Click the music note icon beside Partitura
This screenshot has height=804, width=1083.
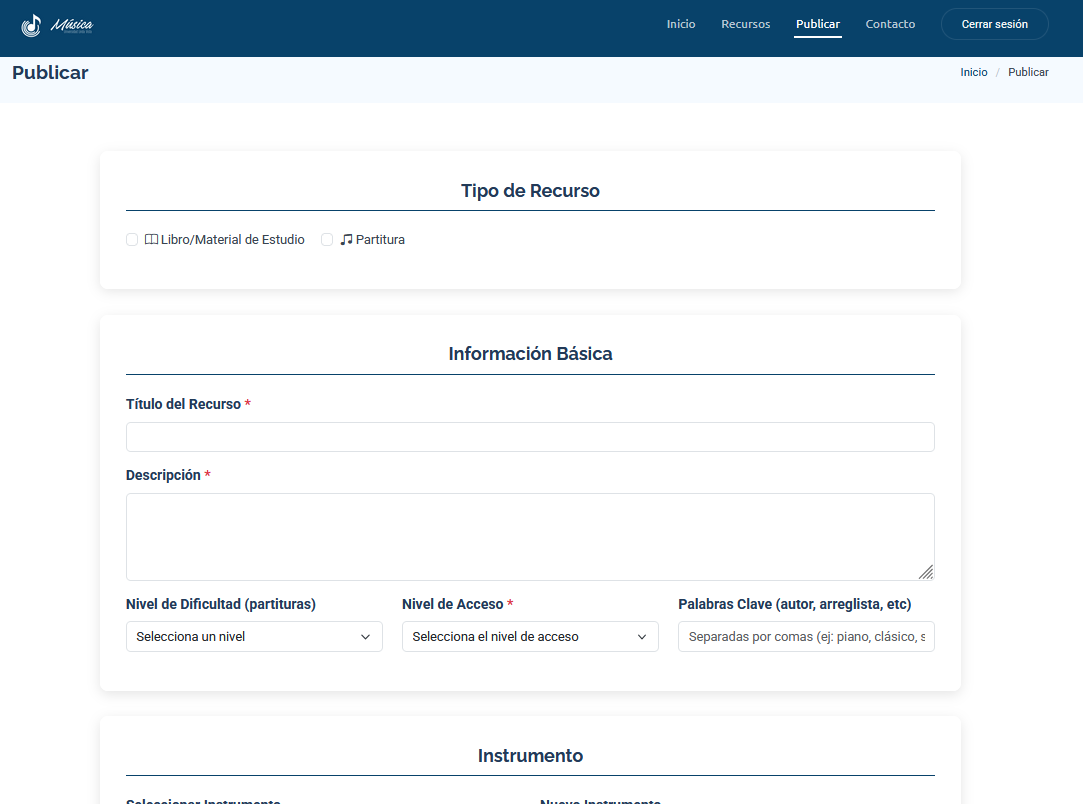pos(346,240)
